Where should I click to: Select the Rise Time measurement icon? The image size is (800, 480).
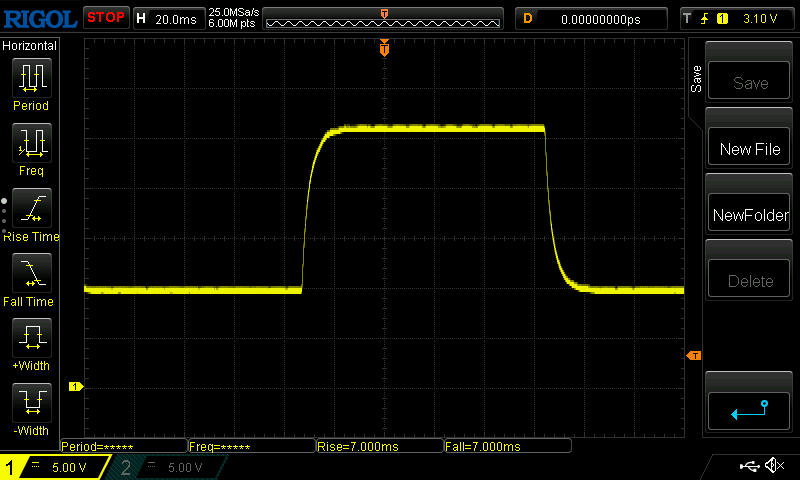32,208
